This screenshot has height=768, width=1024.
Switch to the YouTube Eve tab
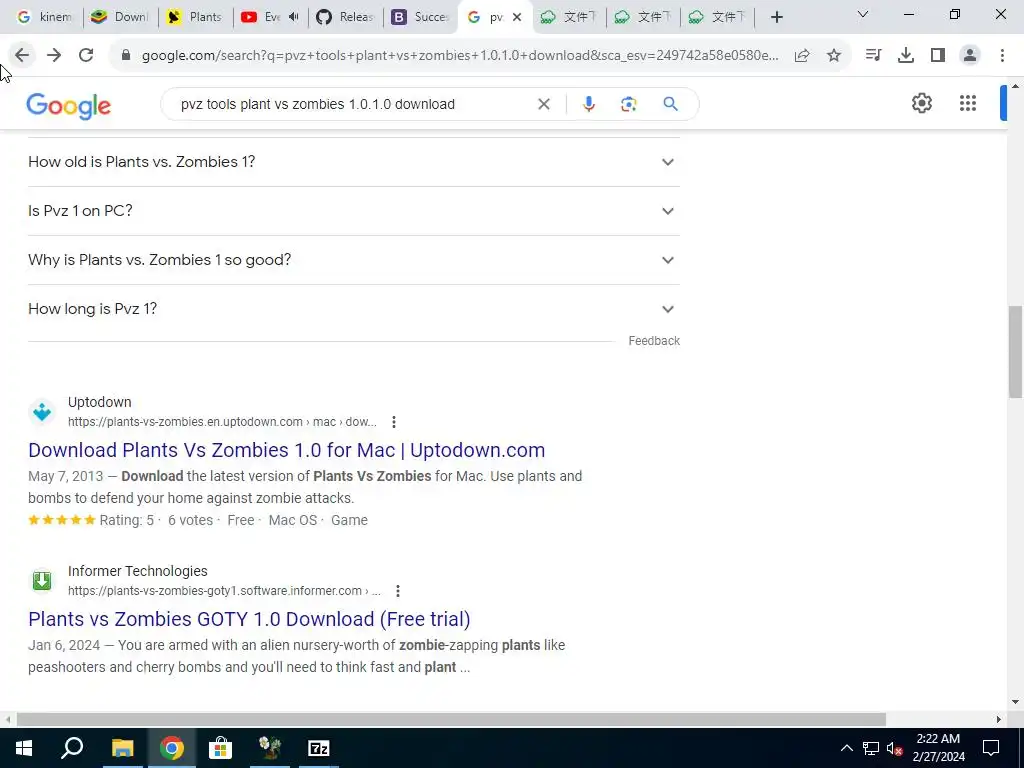(261, 17)
